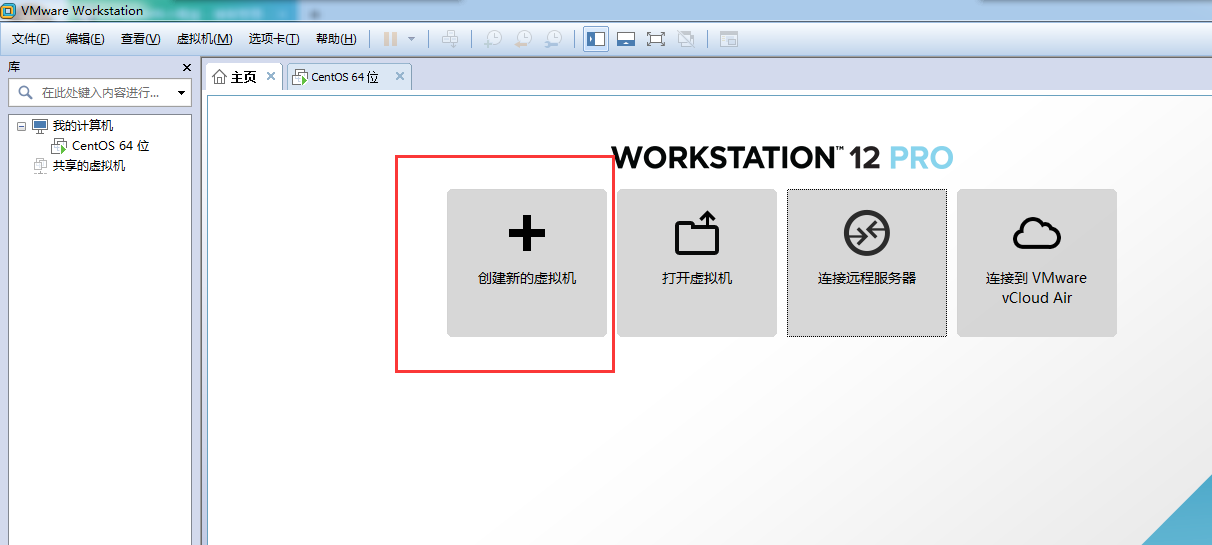Click the vCloud Air cloud icon
1212x545 pixels.
(1037, 233)
